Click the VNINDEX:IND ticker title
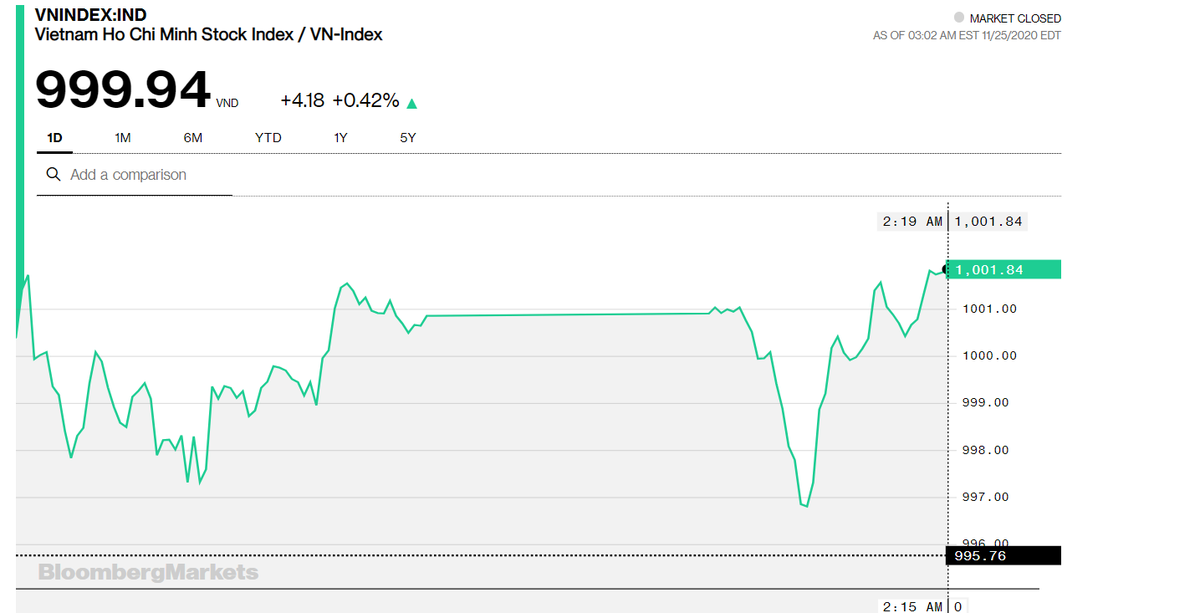Screen dimensions: 1200x613 pos(90,15)
